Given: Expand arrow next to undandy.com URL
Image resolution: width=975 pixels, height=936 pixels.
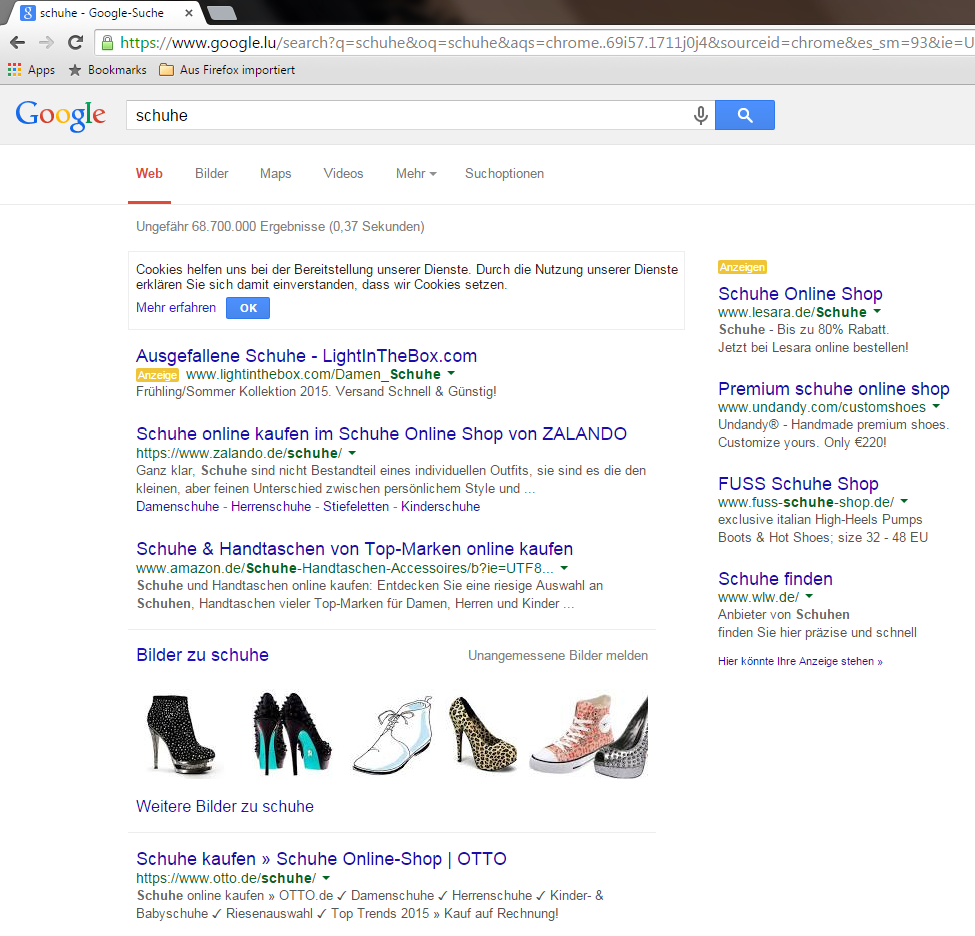Looking at the screenshot, I should [x=936, y=406].
